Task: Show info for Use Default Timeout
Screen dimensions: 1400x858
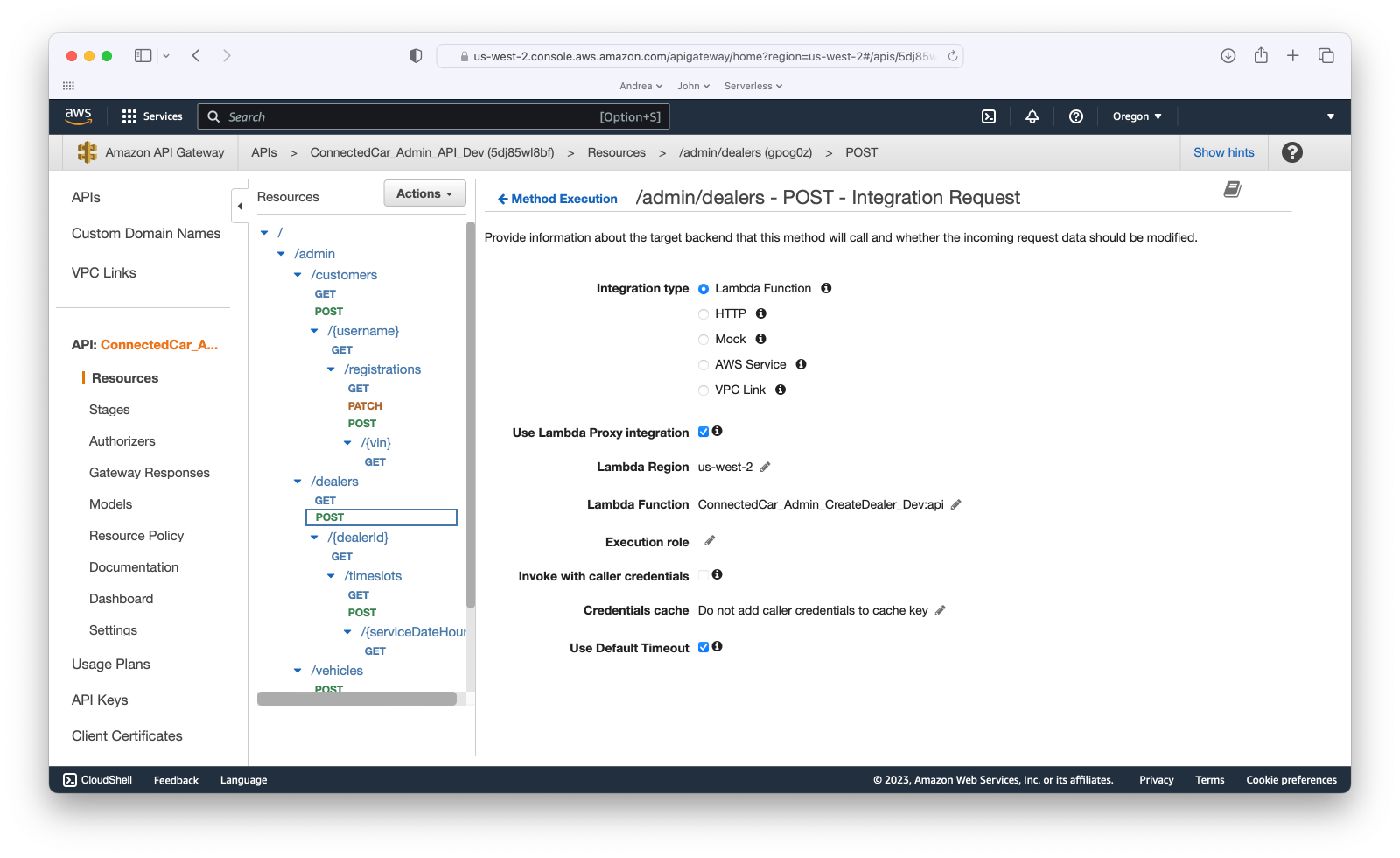Action: tap(717, 646)
